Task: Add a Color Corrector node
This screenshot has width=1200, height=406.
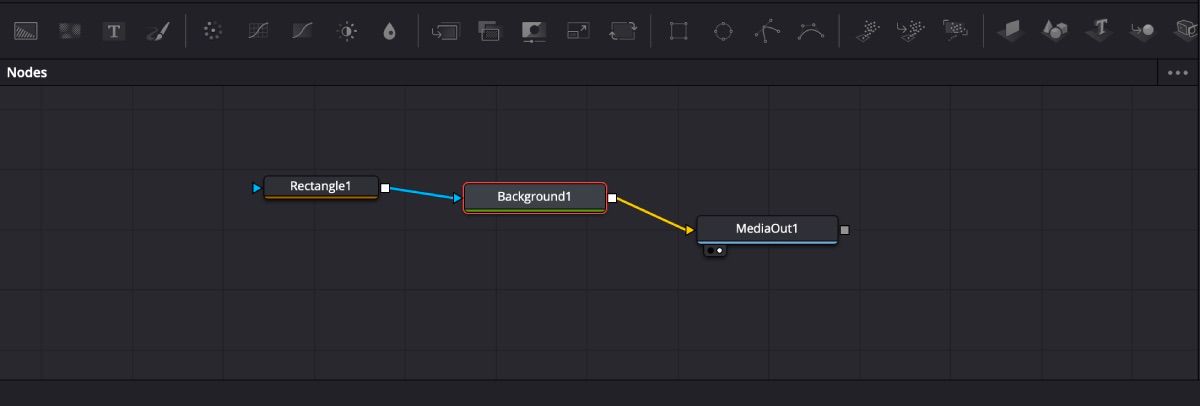Action: click(212, 31)
